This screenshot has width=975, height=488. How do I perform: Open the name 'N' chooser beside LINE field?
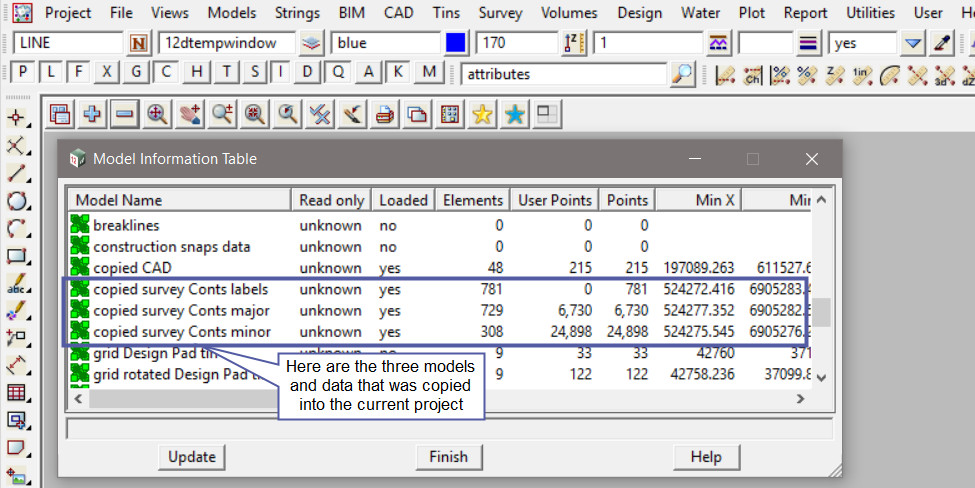click(138, 43)
